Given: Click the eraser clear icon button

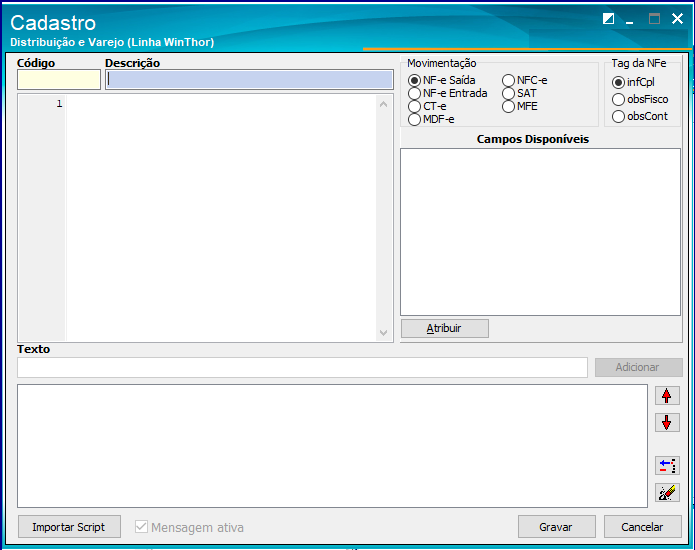Looking at the screenshot, I should click(x=667, y=492).
